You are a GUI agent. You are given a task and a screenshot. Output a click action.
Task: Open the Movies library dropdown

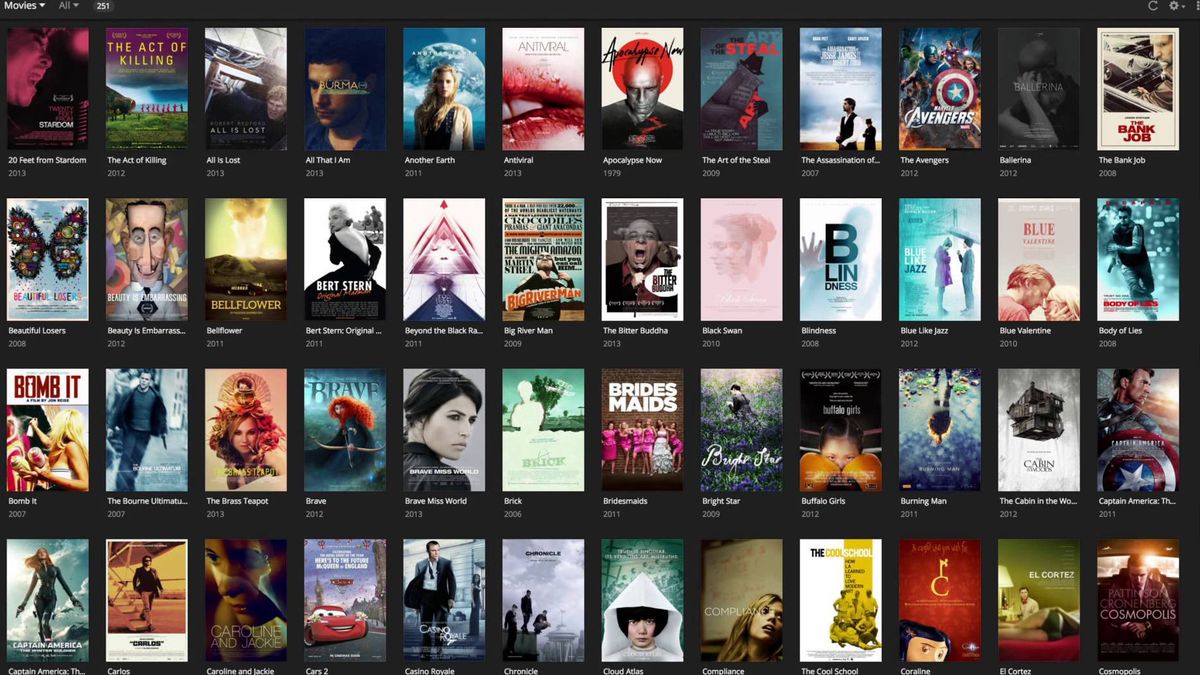[20, 6]
